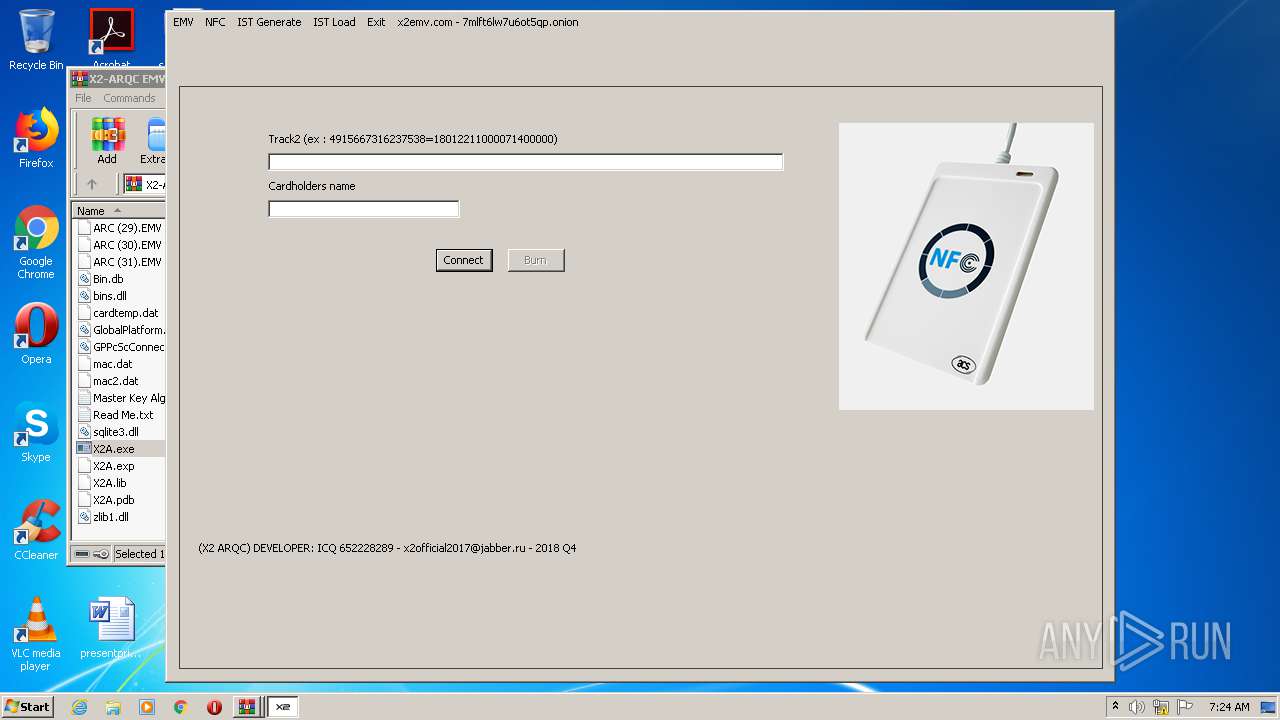Open the IST Generate menu
This screenshot has height=720, width=1280.
[269, 22]
